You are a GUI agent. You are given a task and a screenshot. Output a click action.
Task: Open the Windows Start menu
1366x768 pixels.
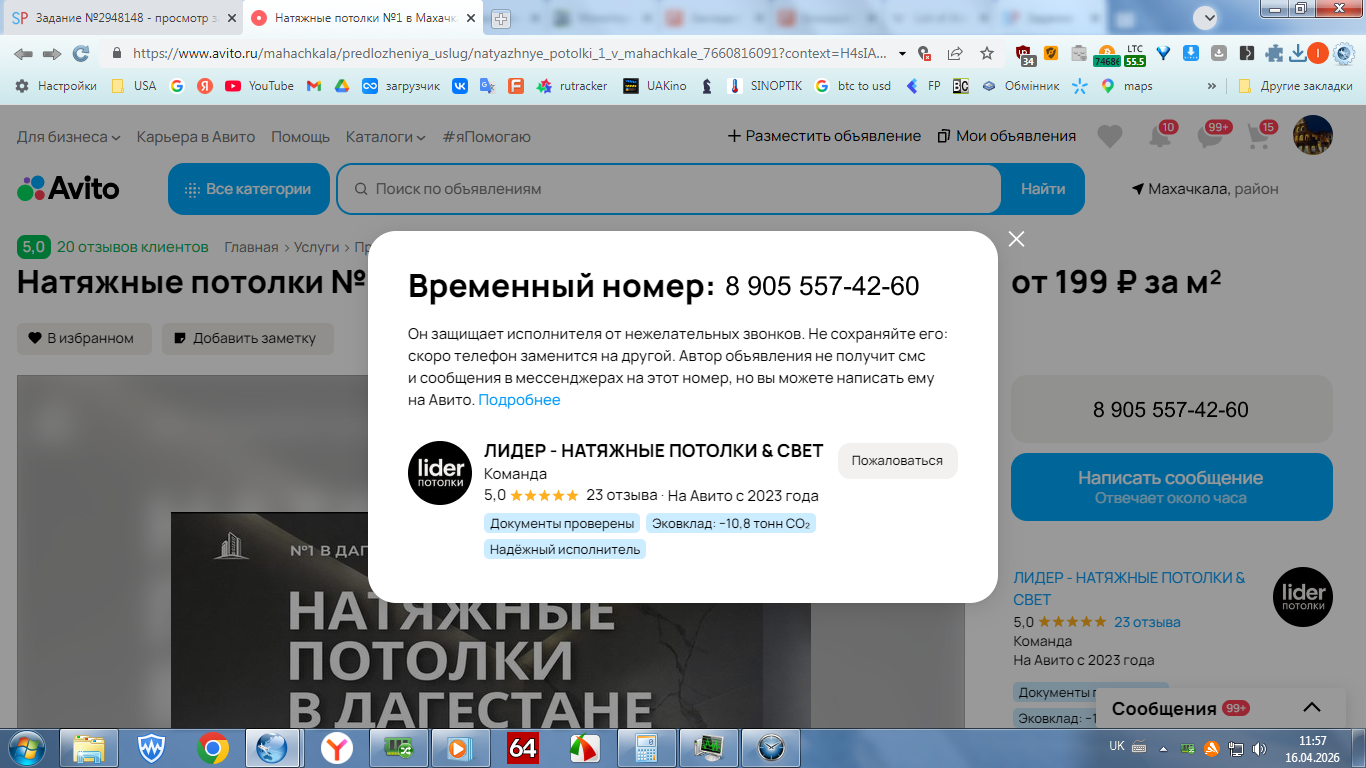coord(25,747)
